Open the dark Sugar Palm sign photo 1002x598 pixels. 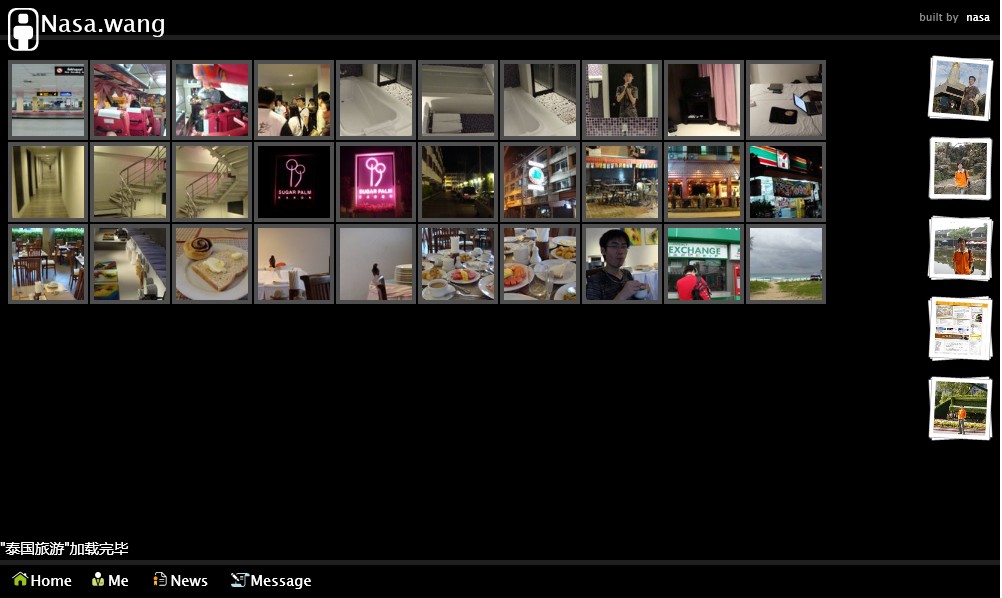click(294, 182)
